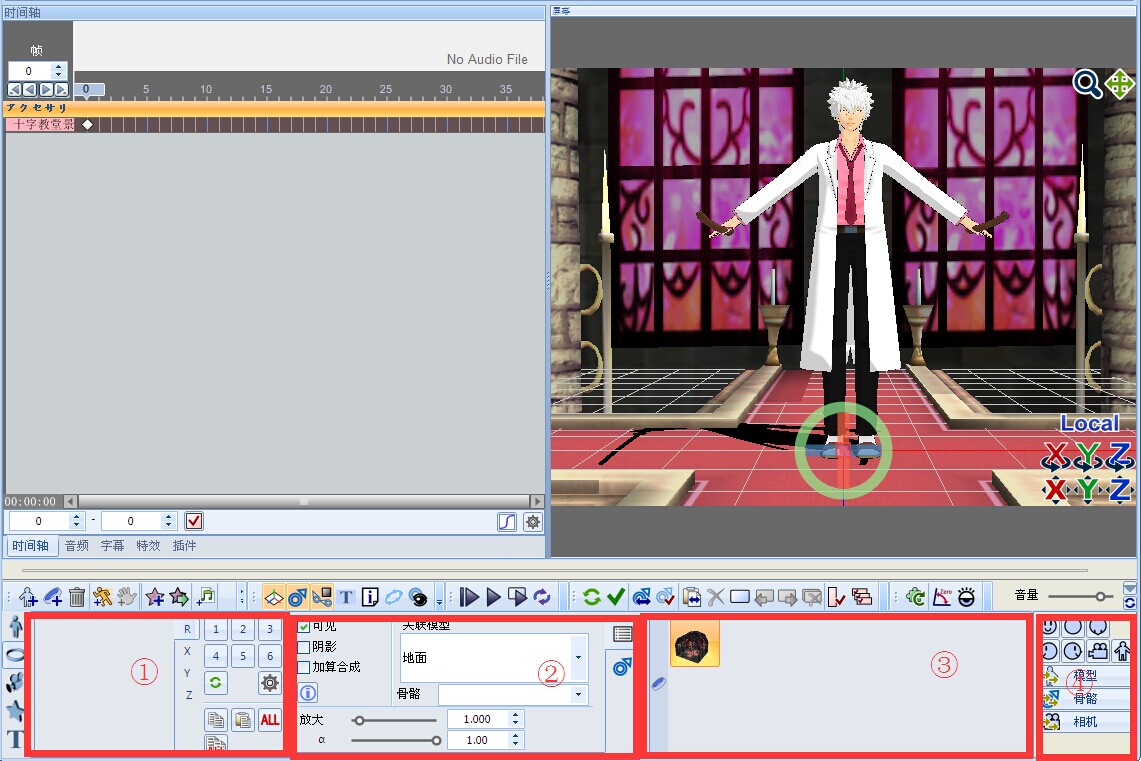Click the Local coordinate label
Viewport: 1141px width, 761px height.
[x=1089, y=423]
